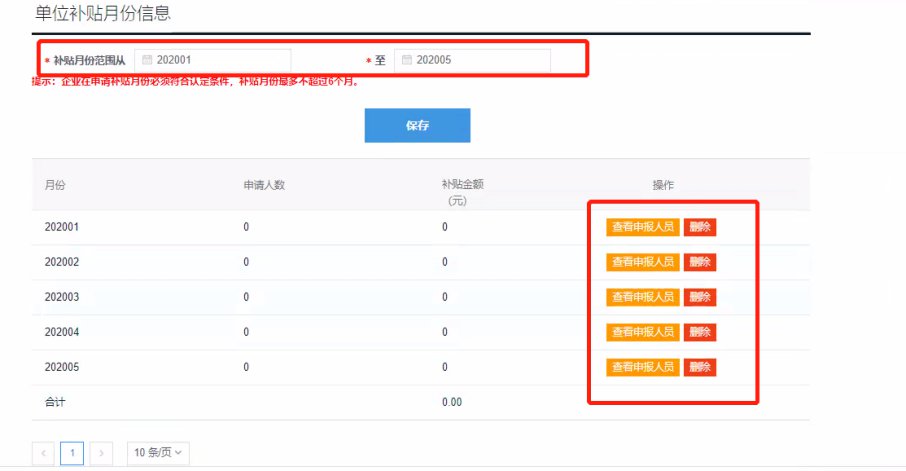Delete (删除) the 202001 row
Viewport: 906px width, 471px height.
coord(700,227)
